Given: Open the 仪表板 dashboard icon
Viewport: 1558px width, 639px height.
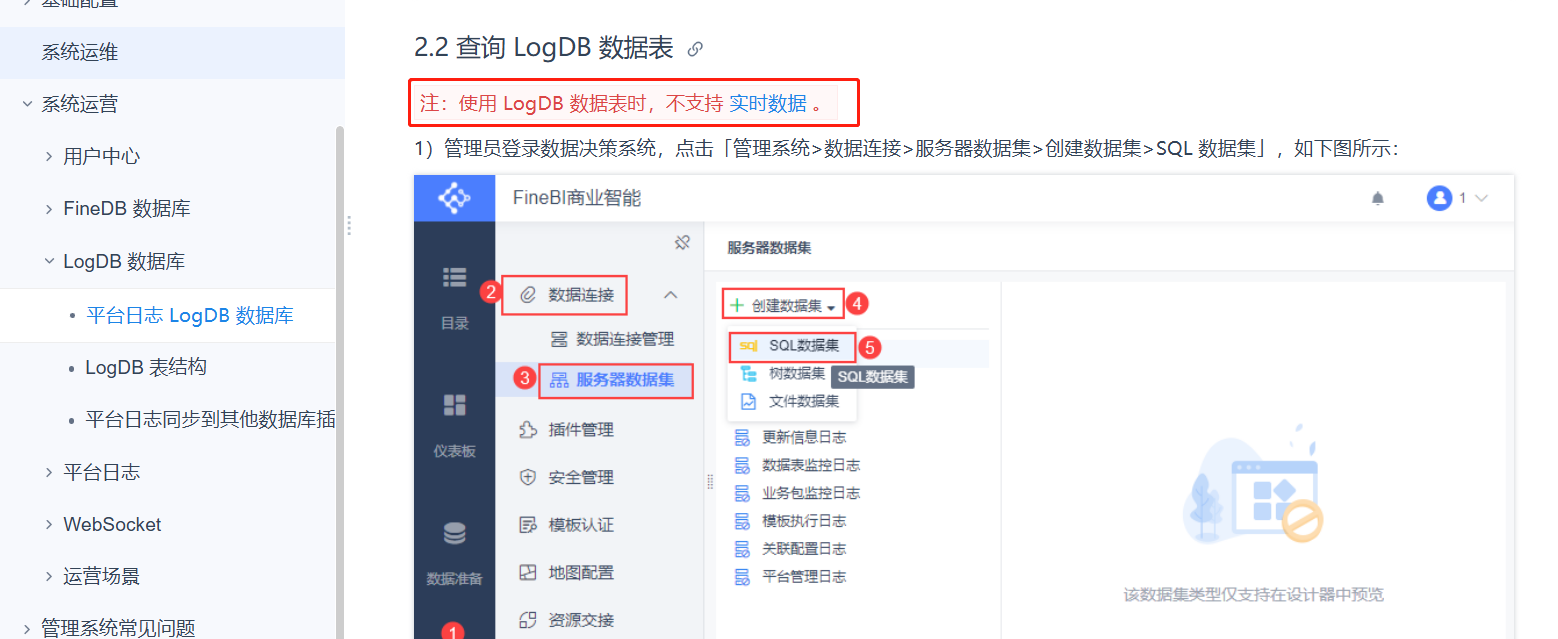Looking at the screenshot, I should [x=455, y=404].
